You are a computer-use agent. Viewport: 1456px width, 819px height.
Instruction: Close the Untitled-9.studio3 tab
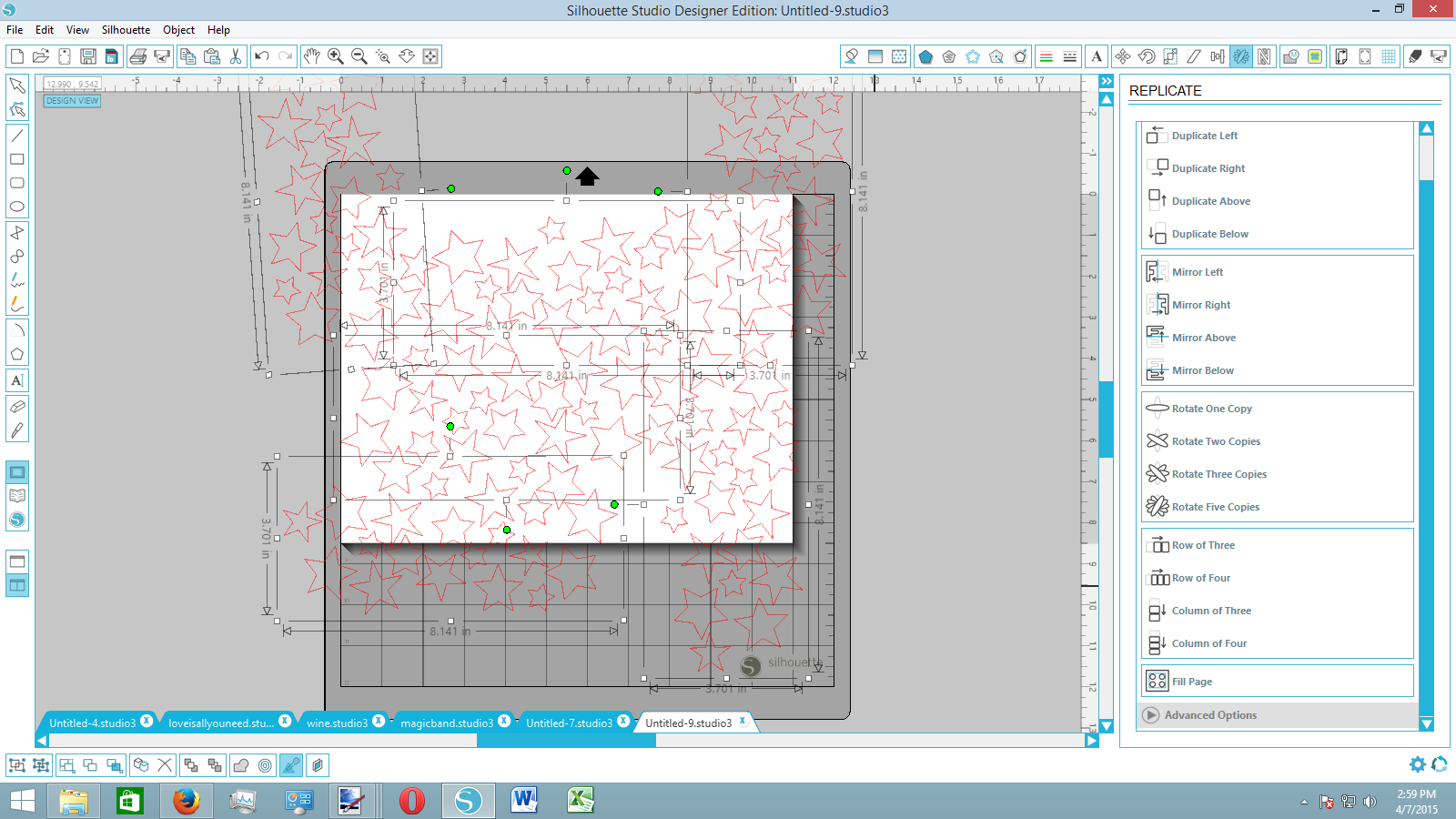click(743, 722)
